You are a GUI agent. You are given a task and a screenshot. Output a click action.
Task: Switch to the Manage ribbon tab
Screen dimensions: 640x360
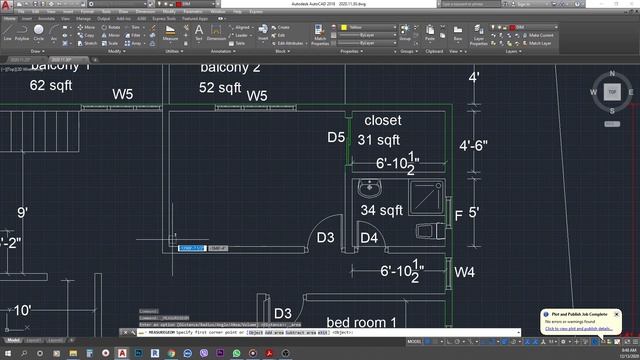tap(83, 18)
